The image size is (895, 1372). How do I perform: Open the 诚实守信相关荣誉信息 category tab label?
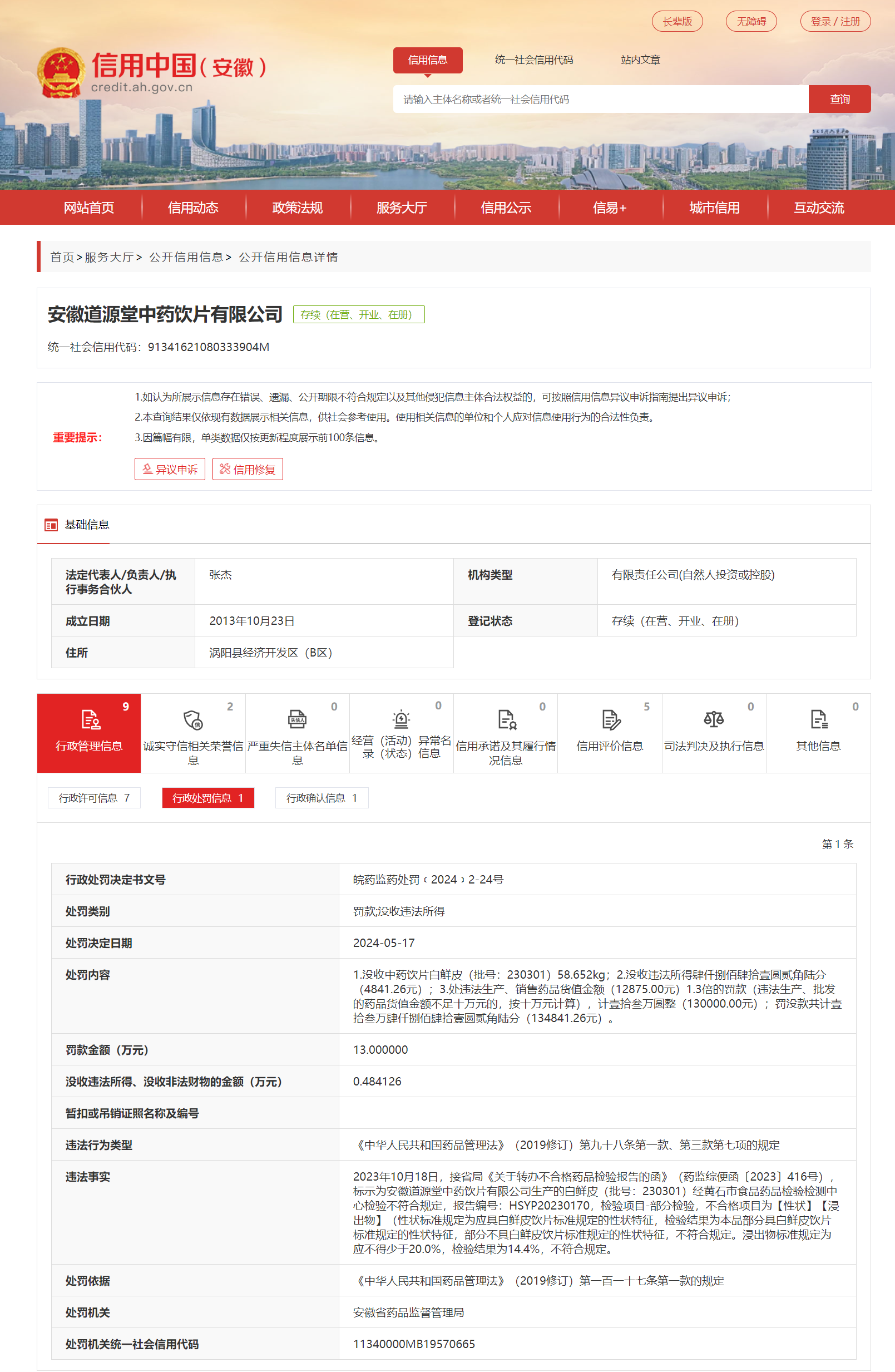point(193,753)
